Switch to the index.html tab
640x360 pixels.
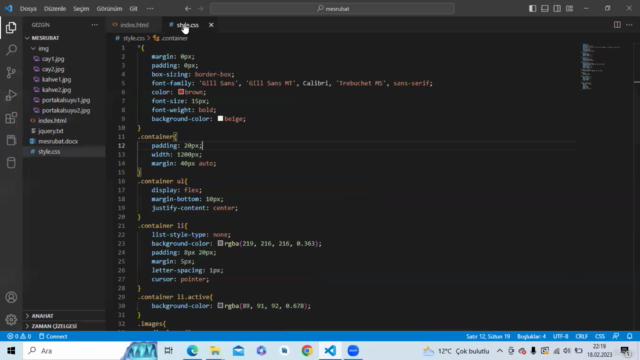pyautogui.click(x=135, y=25)
